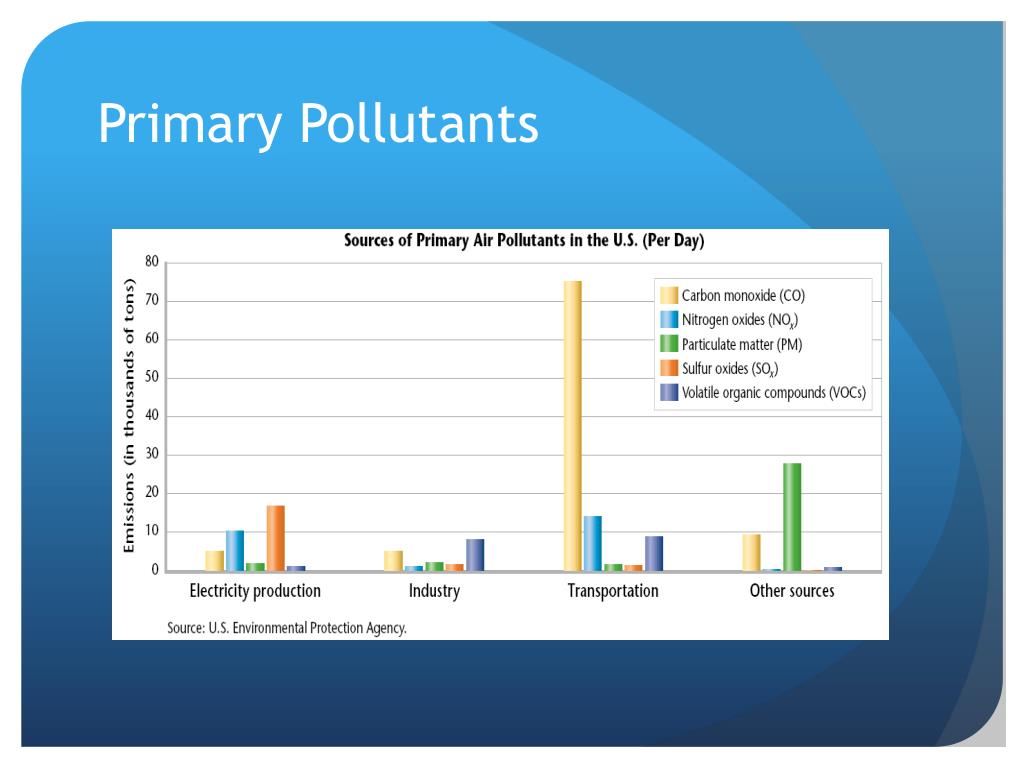Click the 'Industry' axis label

(434, 591)
